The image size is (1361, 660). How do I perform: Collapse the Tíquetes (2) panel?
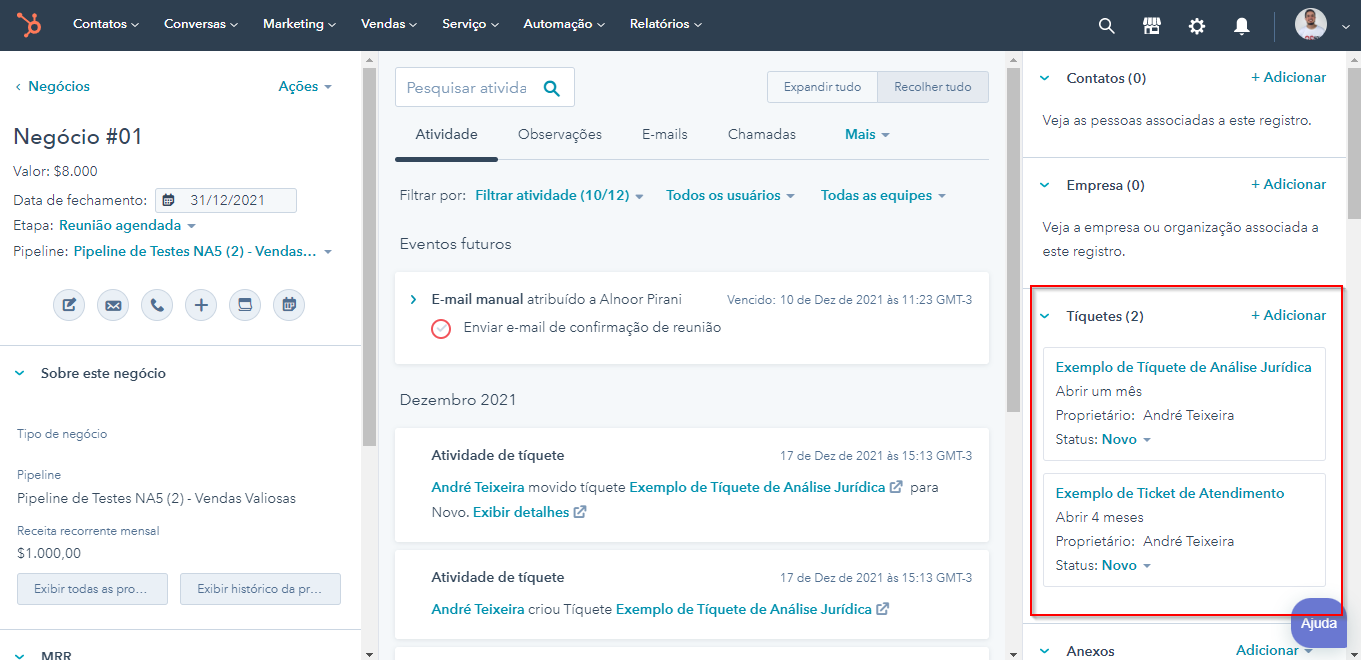tap(1043, 315)
